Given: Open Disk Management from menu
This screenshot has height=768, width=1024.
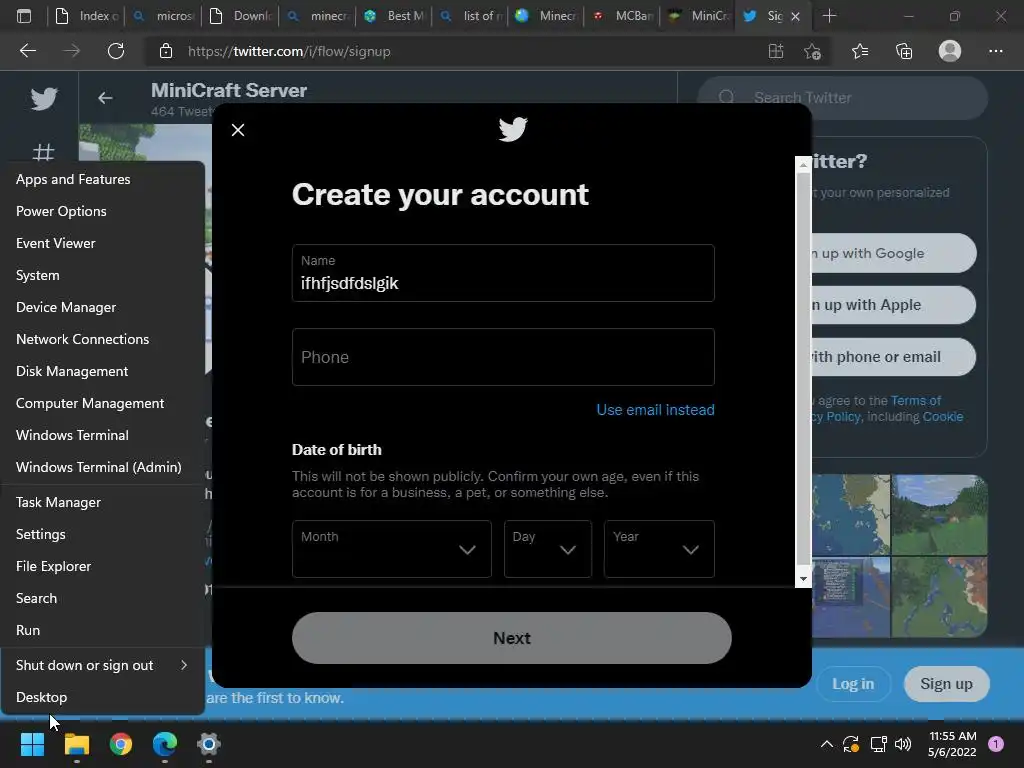Looking at the screenshot, I should pyautogui.click(x=103, y=371).
